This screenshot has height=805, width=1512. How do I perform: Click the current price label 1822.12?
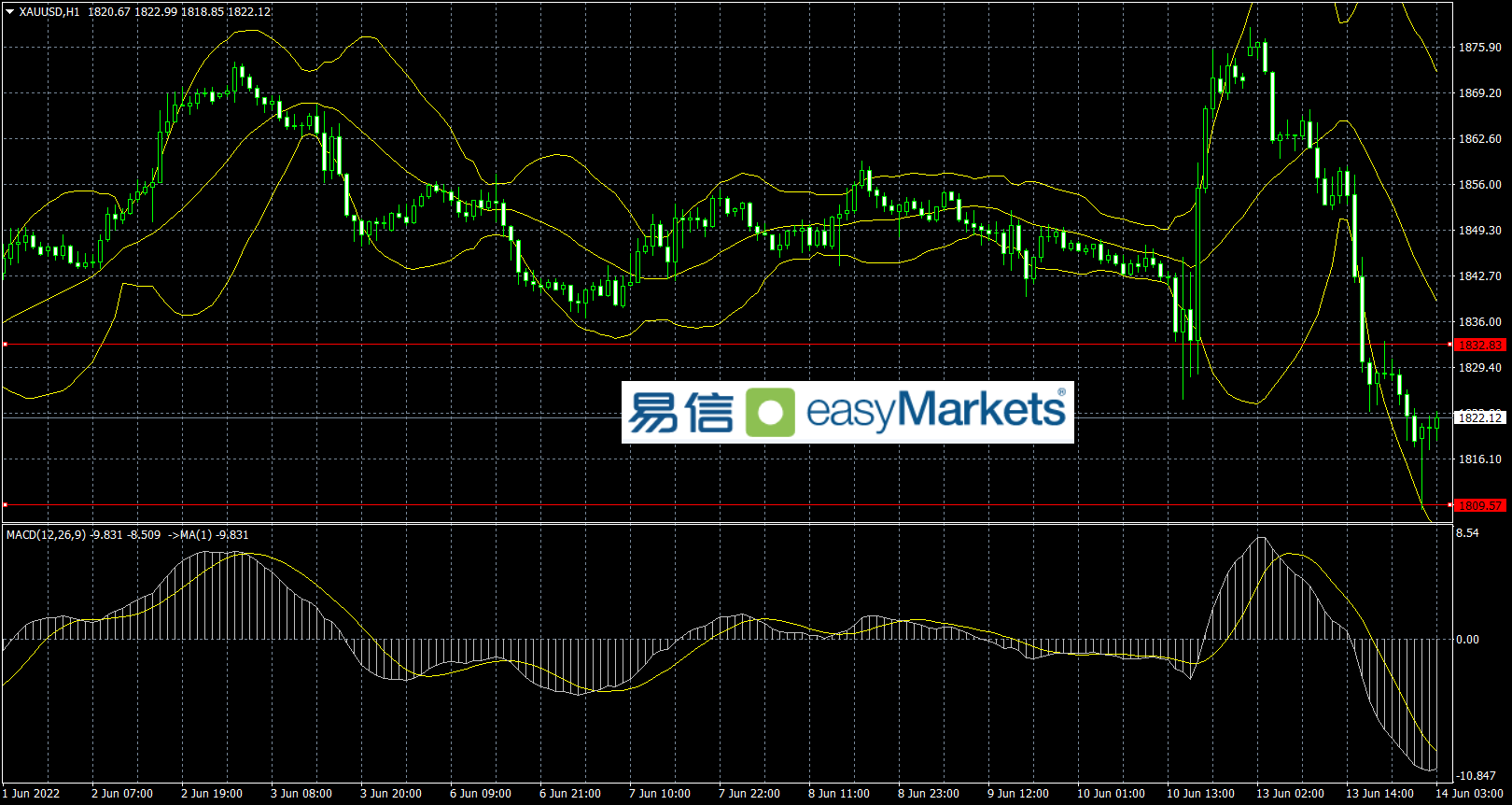click(1480, 418)
